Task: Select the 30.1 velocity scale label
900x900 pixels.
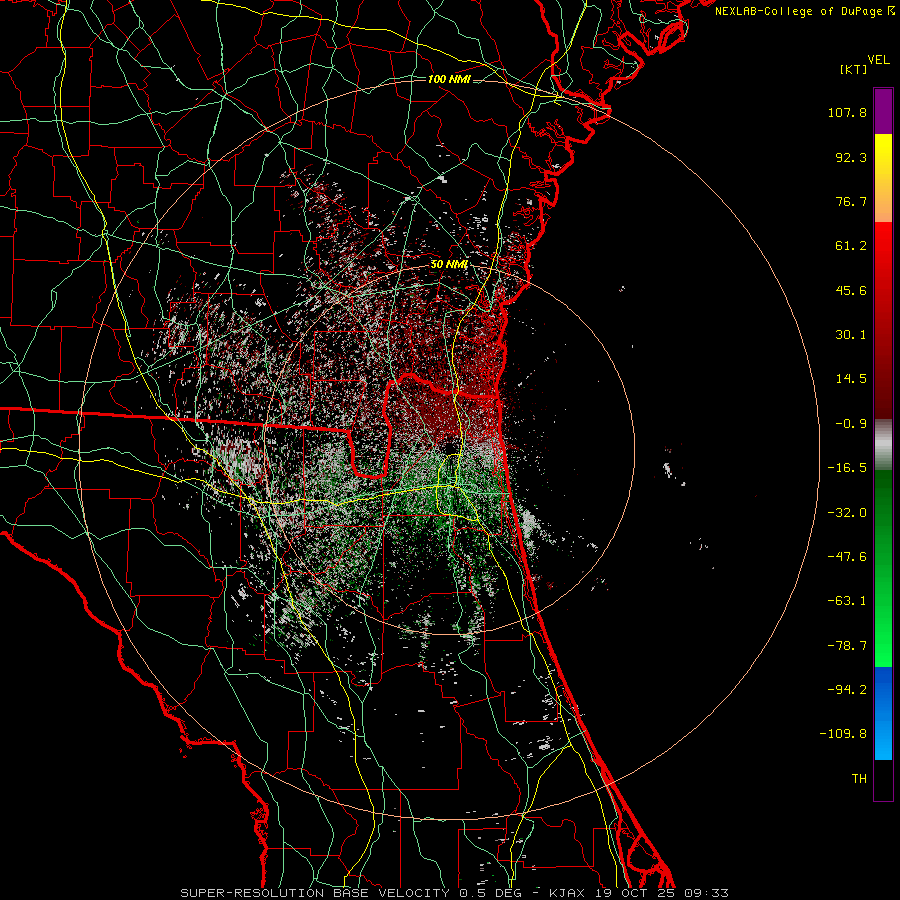Action: click(x=851, y=335)
